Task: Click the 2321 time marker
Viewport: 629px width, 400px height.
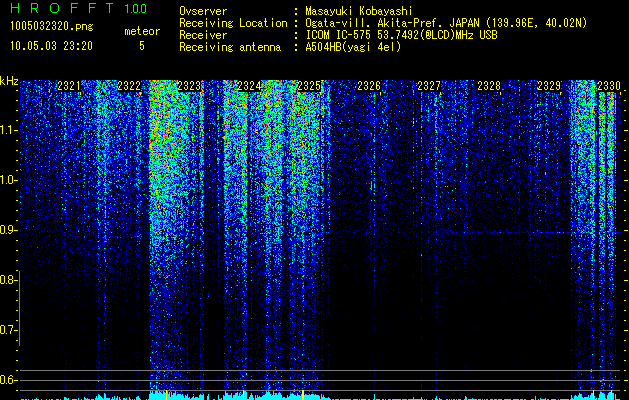Action: click(69, 86)
